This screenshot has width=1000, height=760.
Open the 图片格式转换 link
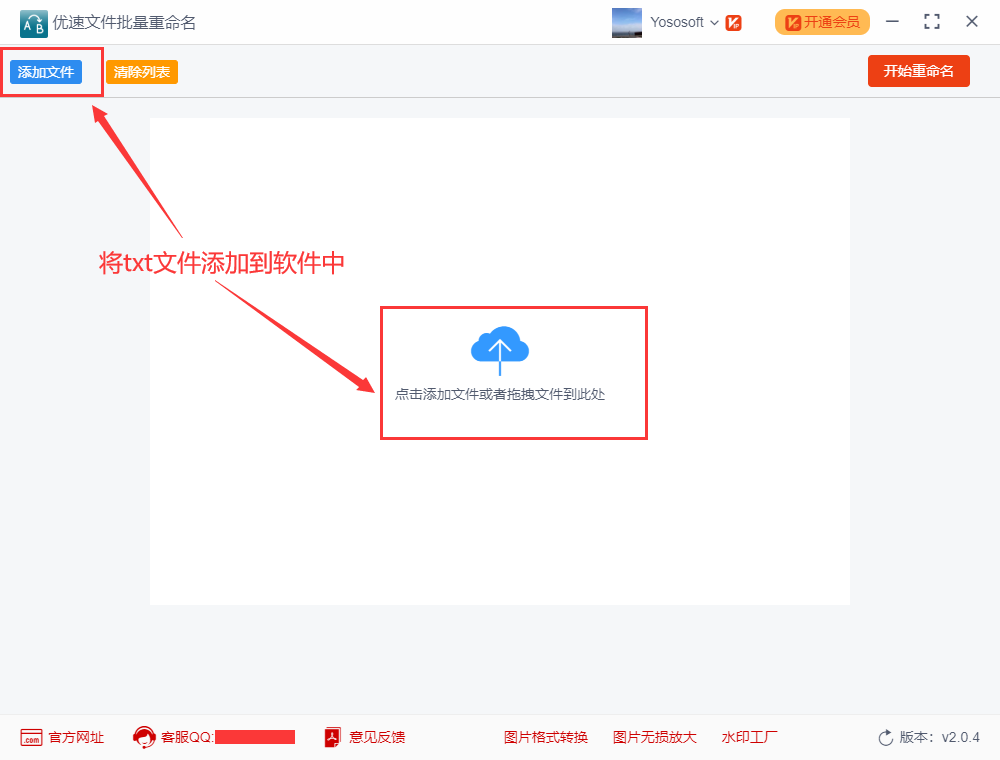[x=545, y=738]
